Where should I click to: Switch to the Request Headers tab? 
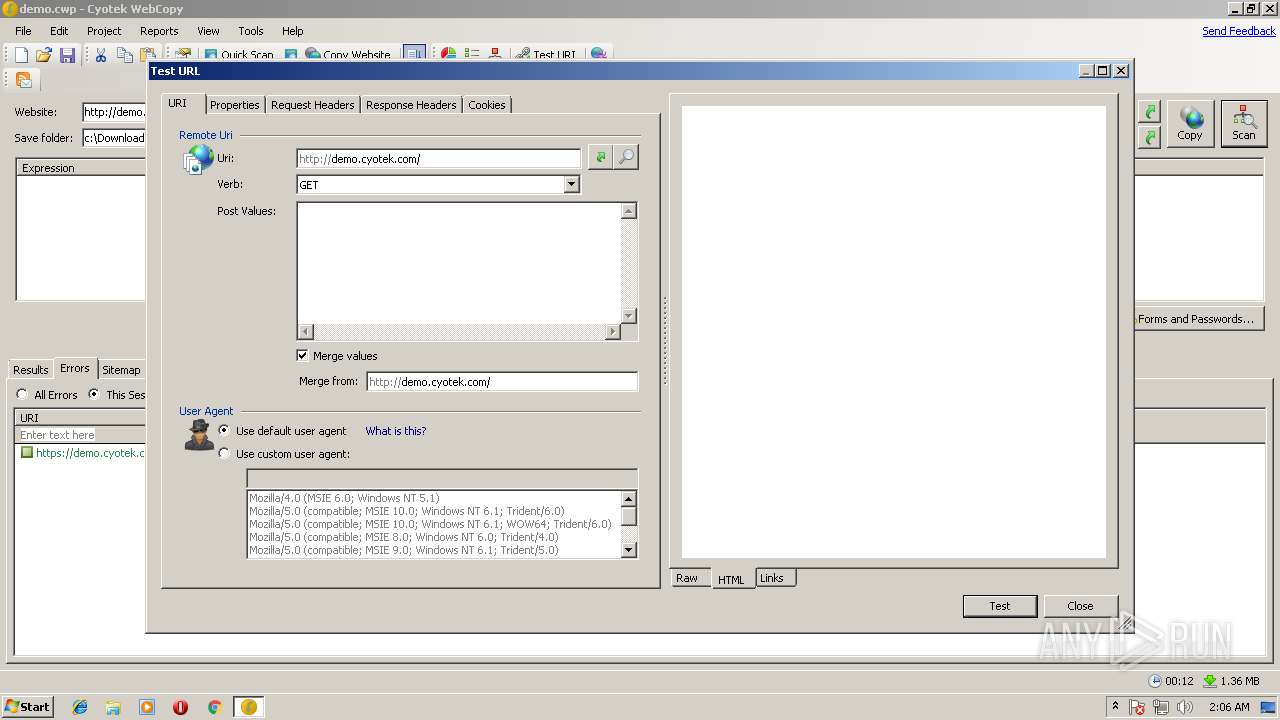(312, 104)
